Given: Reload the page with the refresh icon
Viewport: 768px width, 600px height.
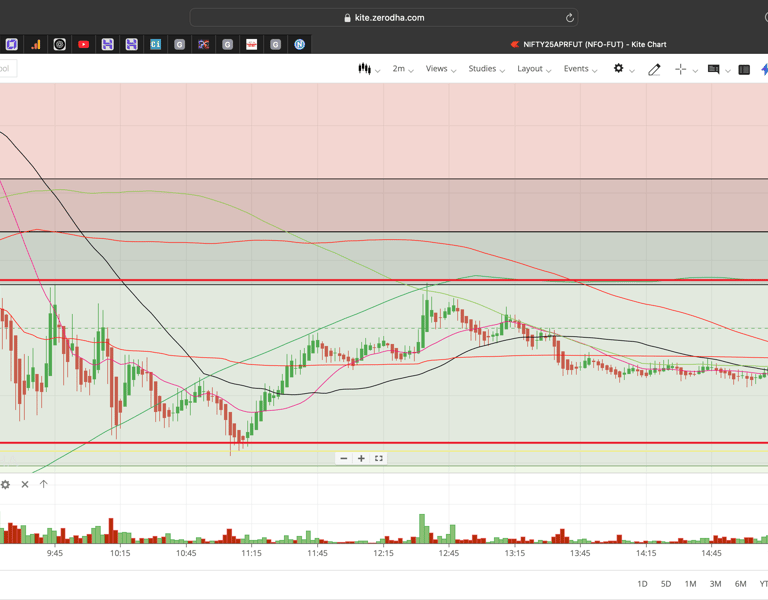Looking at the screenshot, I should coord(570,18).
